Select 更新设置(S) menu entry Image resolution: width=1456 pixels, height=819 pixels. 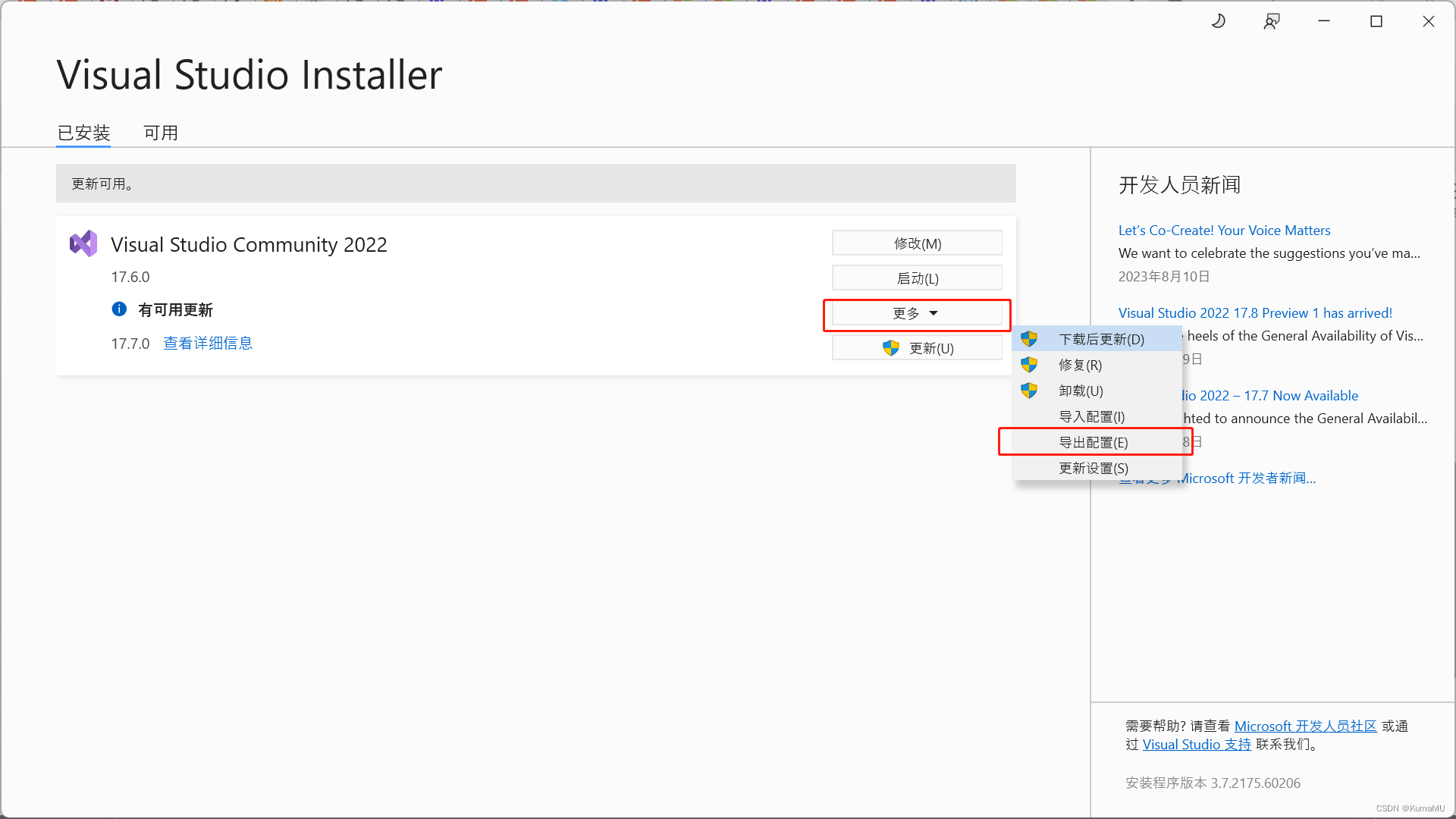tap(1093, 468)
